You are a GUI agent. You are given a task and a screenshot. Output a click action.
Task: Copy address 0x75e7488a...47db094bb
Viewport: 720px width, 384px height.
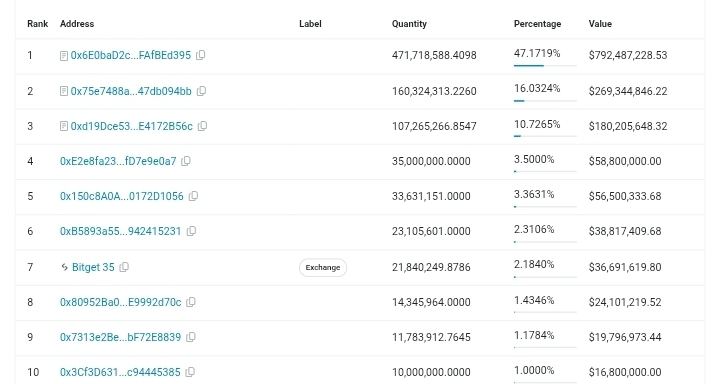click(x=201, y=91)
